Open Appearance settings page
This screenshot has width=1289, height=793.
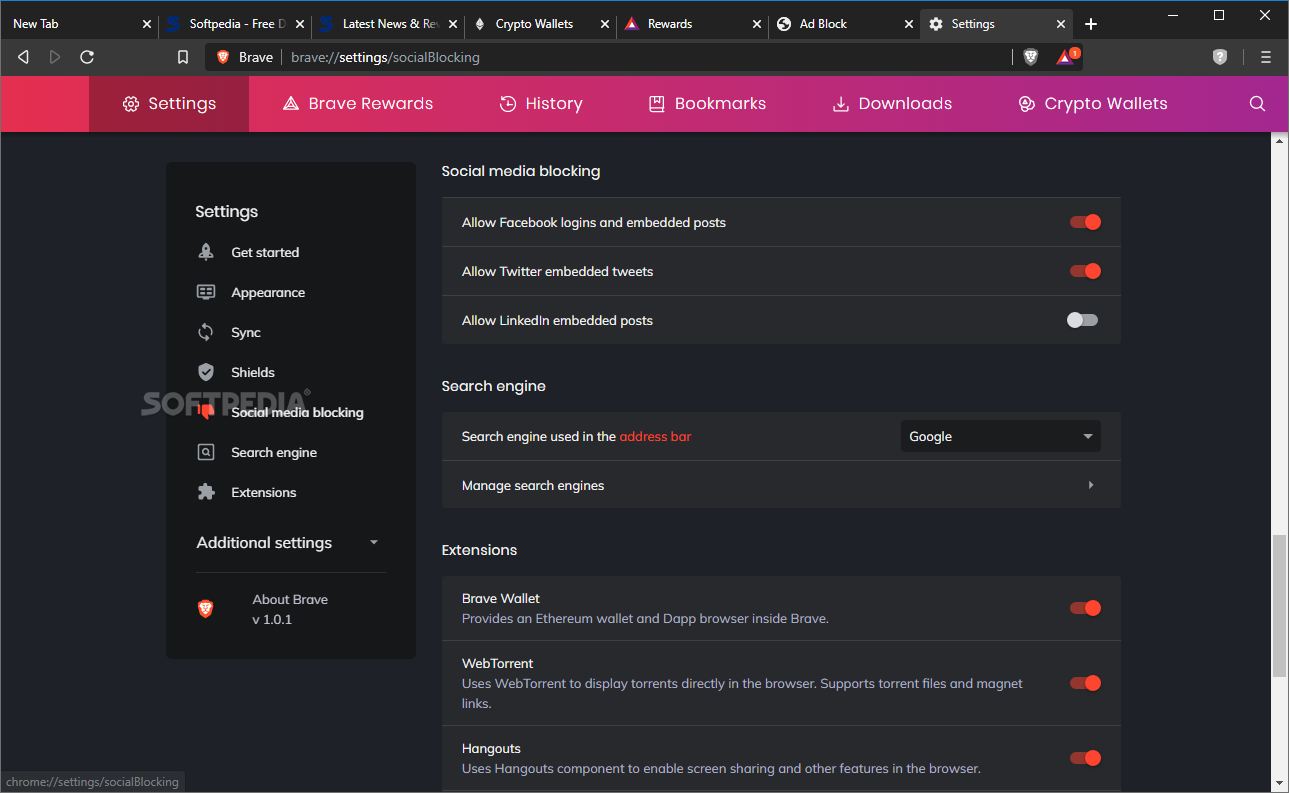click(x=268, y=292)
